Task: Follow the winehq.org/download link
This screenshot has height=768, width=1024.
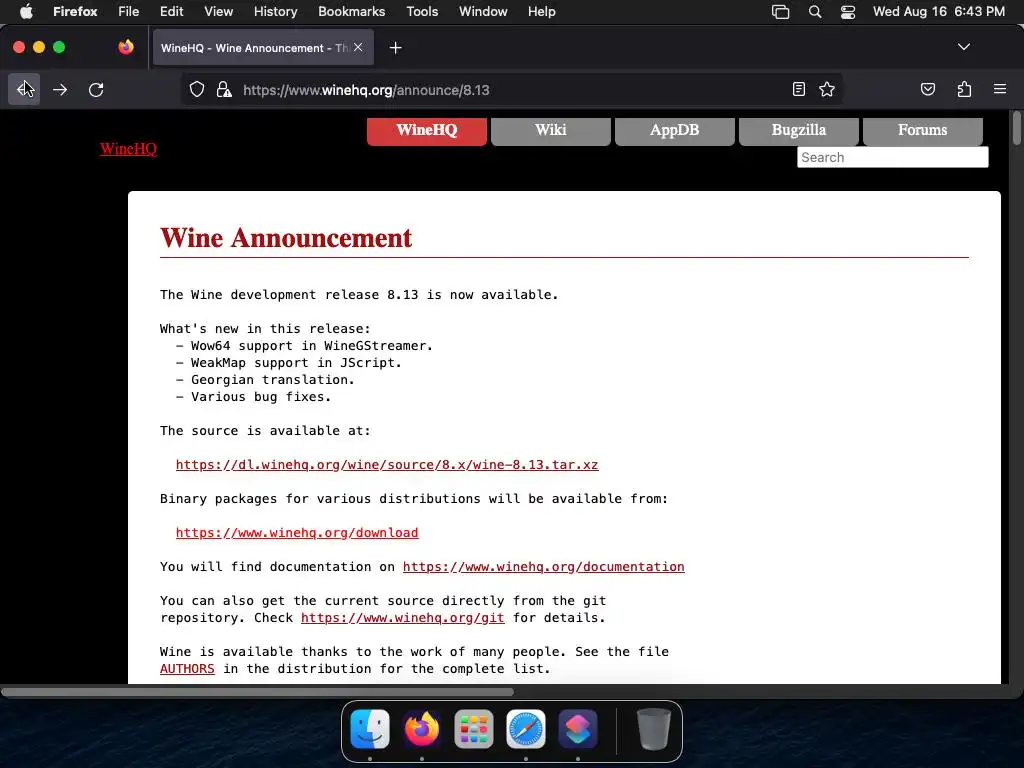Action: [297, 533]
